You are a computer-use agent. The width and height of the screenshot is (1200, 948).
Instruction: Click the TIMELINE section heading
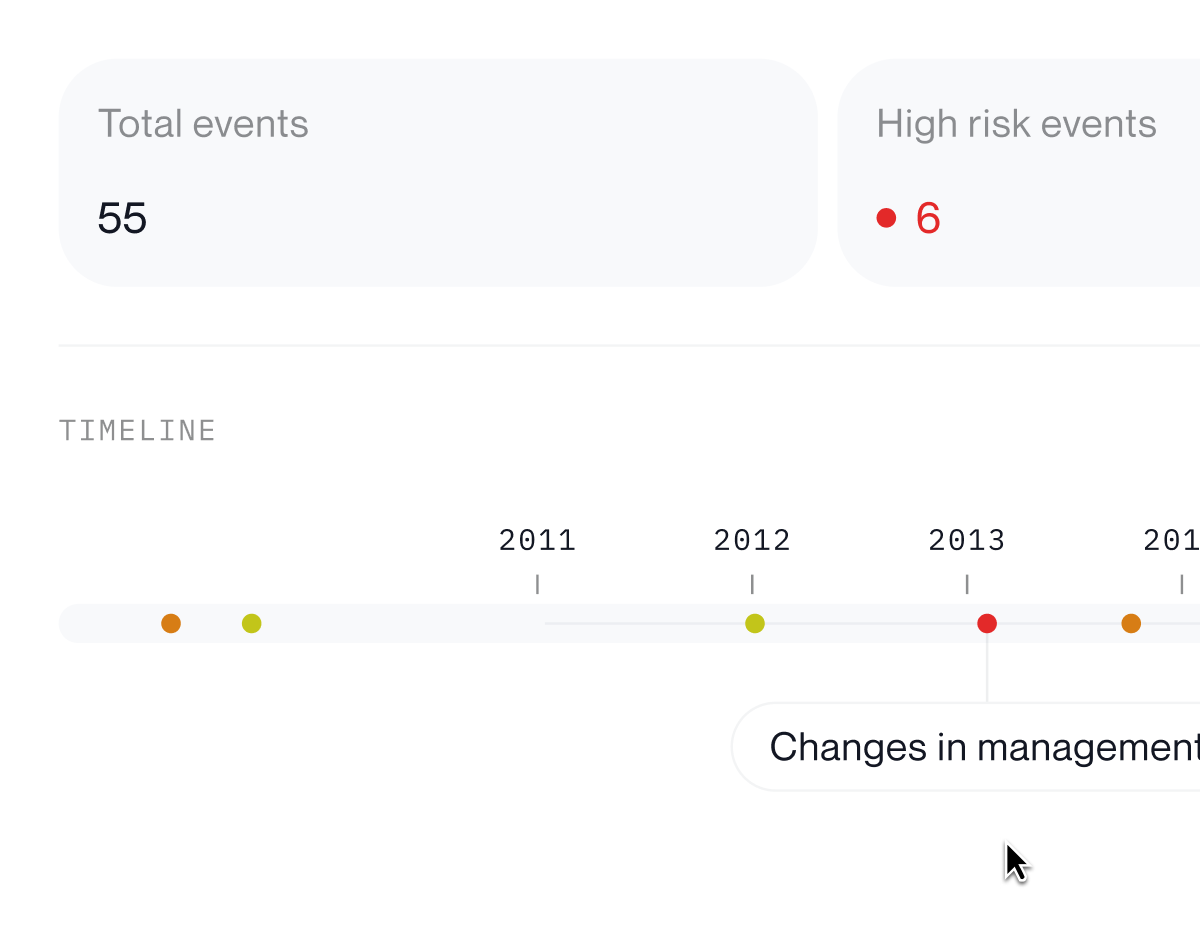(x=138, y=431)
